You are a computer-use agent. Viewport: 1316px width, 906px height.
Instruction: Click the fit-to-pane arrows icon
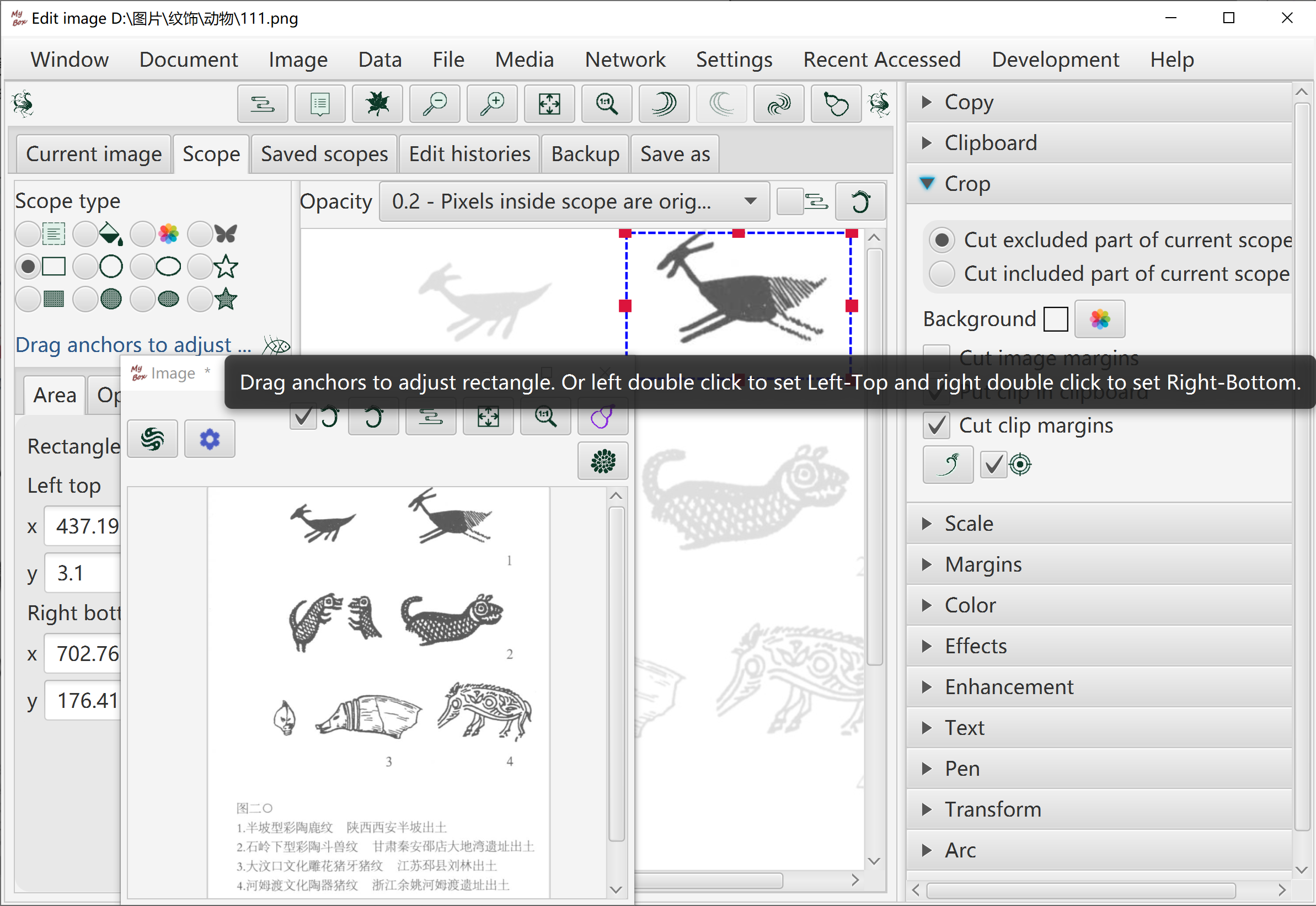(549, 104)
